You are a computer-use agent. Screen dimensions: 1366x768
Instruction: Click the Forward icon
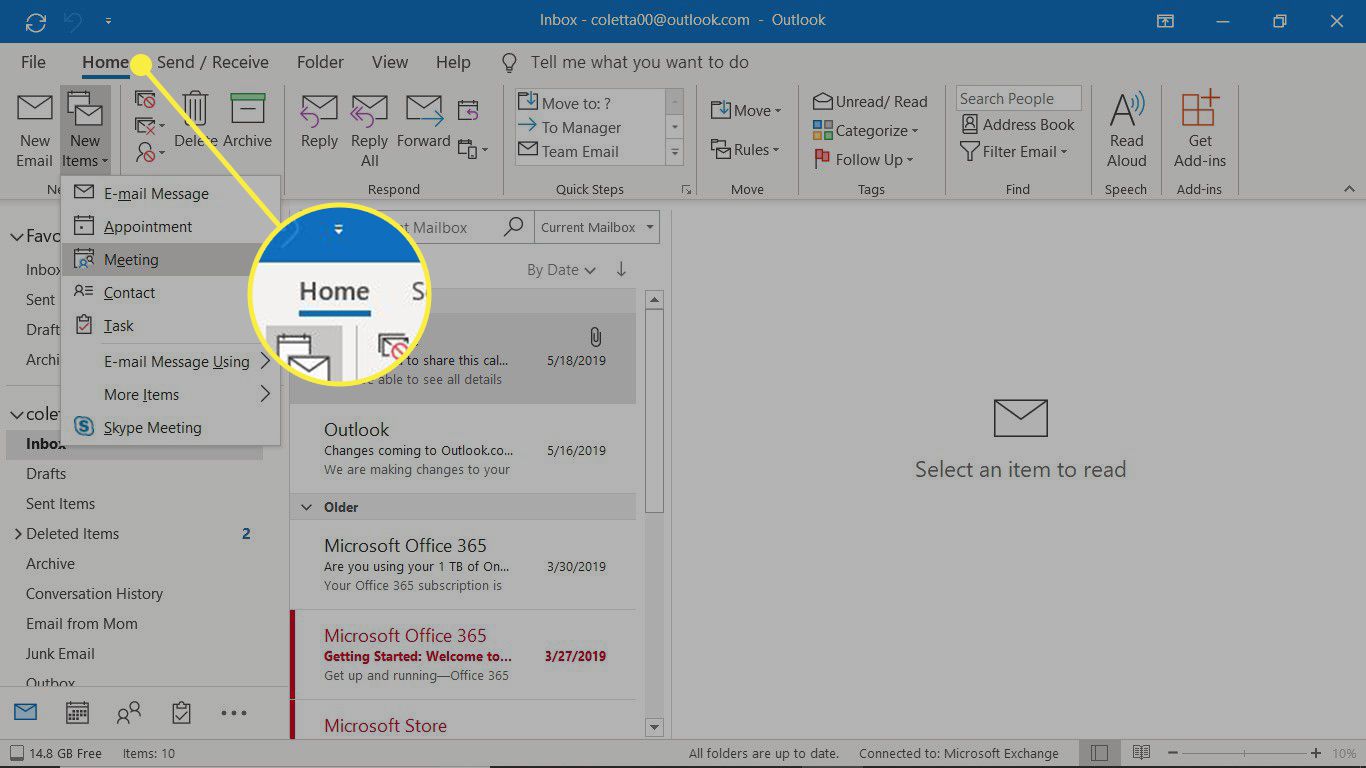(423, 124)
